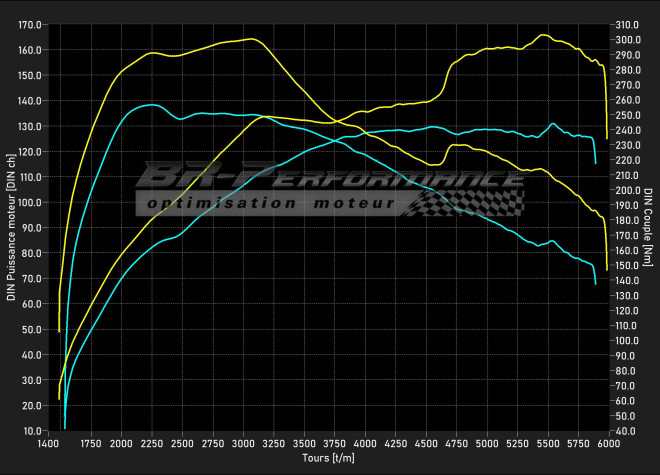Click the BR-Performance watermark logo
Image resolution: width=660 pixels, height=475 pixels.
coord(330,179)
